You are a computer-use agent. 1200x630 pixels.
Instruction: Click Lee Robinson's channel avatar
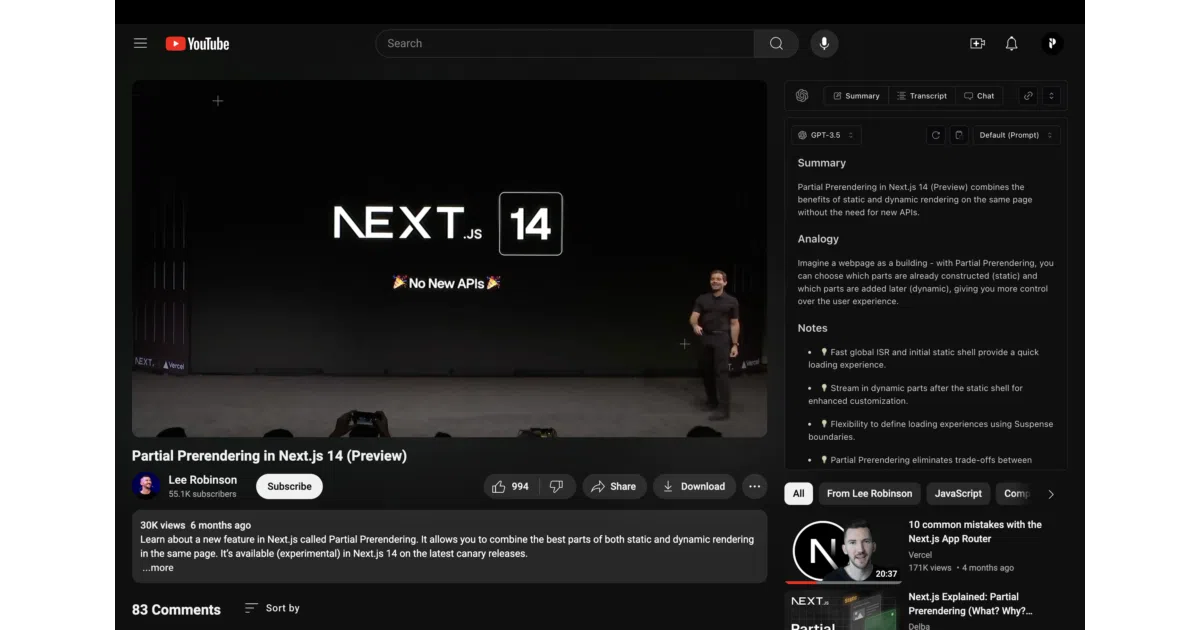pyautogui.click(x=146, y=485)
